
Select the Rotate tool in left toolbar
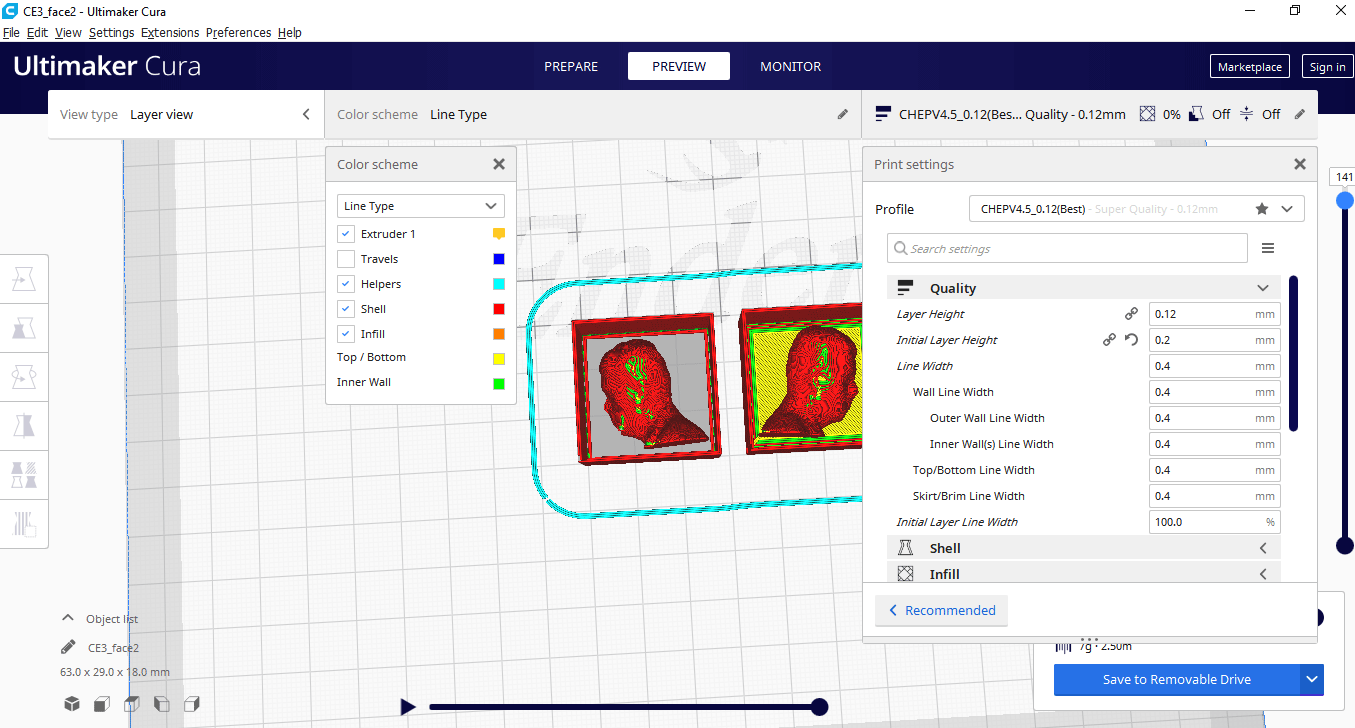pyautogui.click(x=24, y=377)
